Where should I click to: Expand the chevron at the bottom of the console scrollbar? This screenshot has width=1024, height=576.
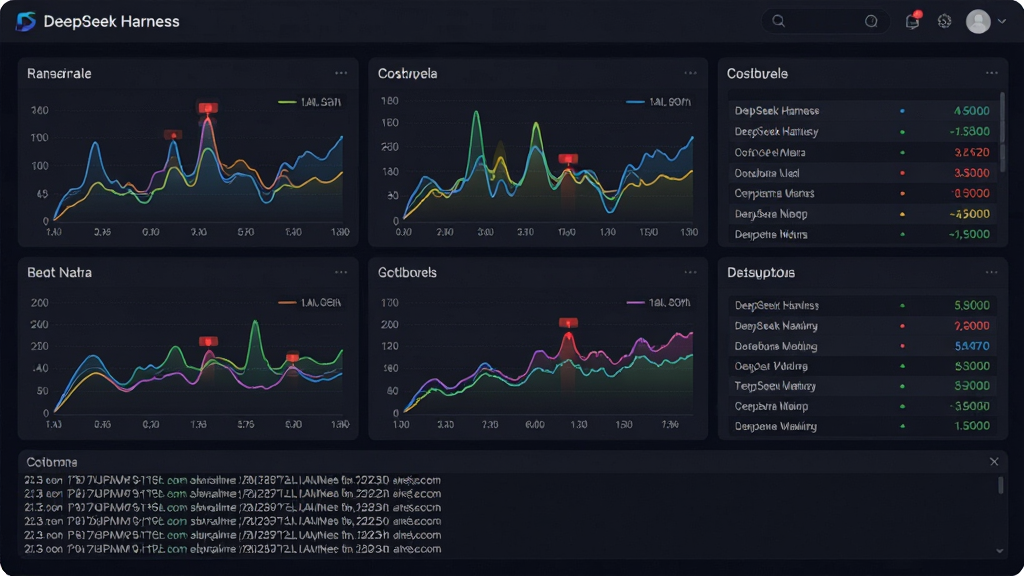click(1000, 551)
